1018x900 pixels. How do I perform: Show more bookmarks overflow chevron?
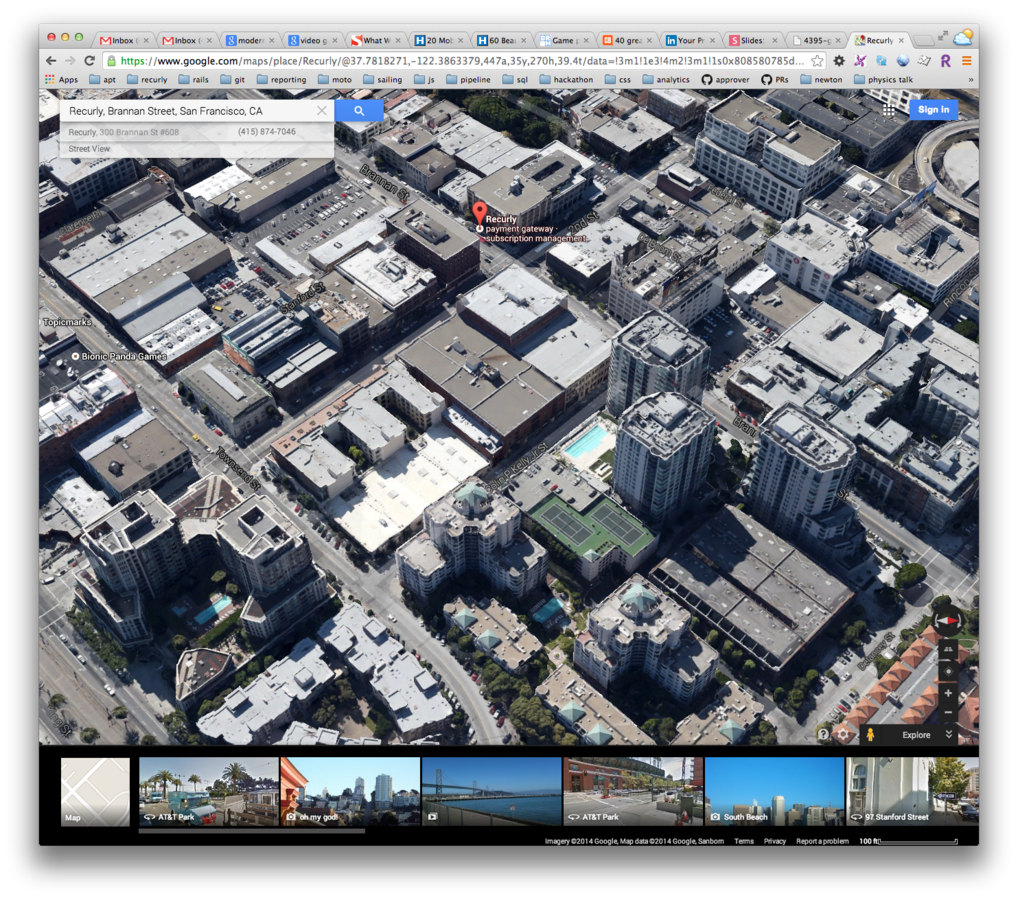(971, 79)
